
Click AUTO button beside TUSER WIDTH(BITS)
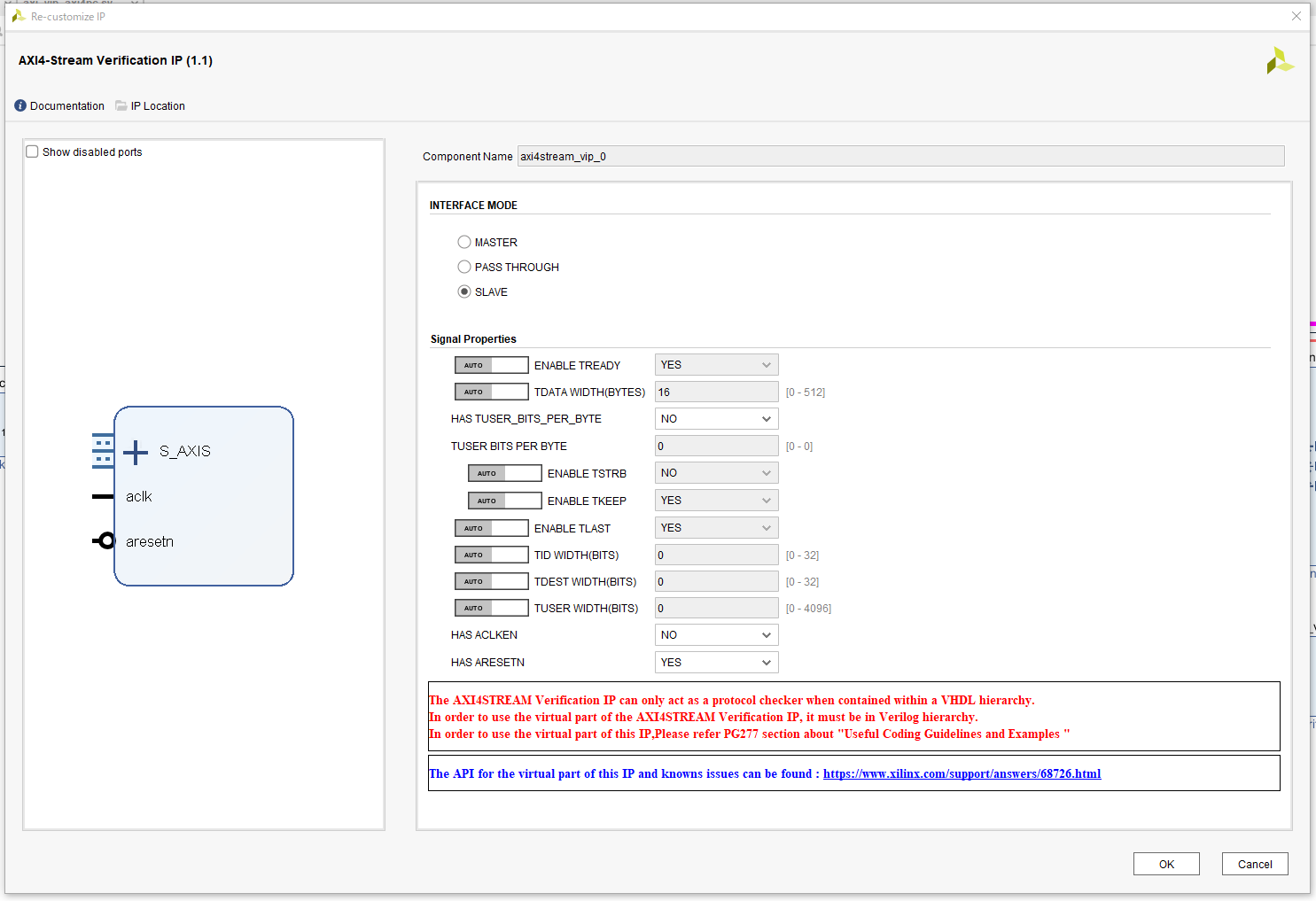[x=491, y=607]
